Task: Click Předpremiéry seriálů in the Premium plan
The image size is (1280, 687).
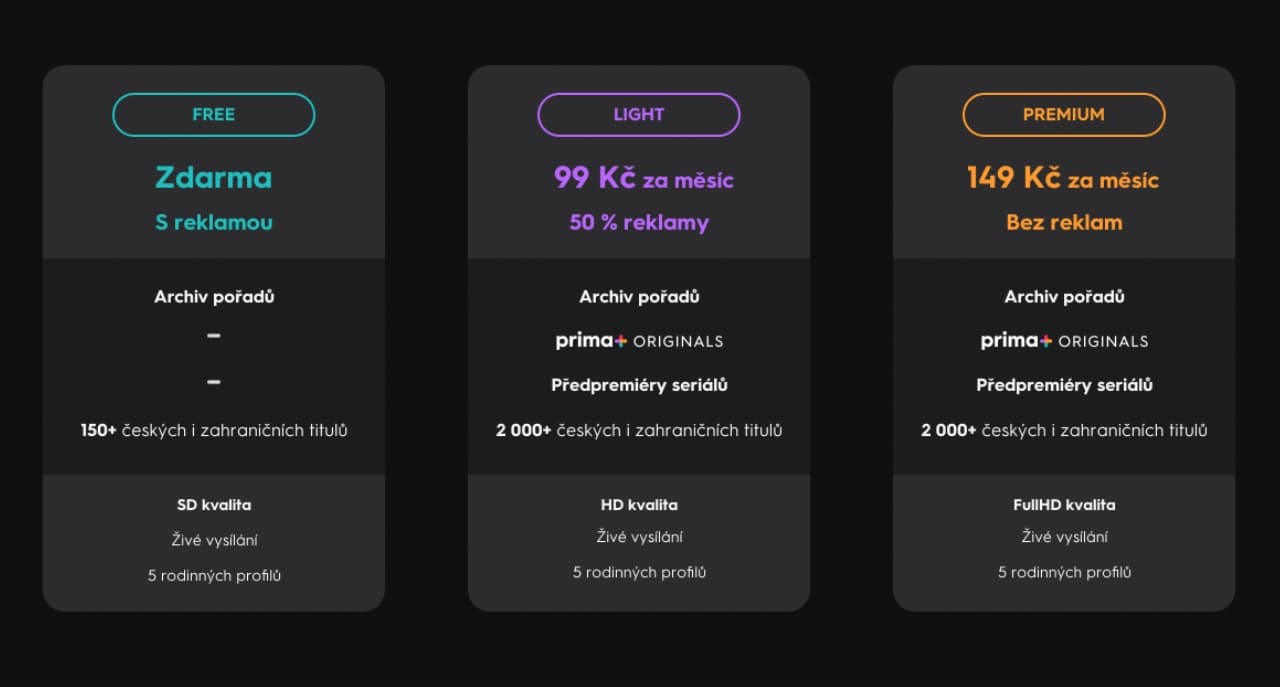Action: point(1064,385)
